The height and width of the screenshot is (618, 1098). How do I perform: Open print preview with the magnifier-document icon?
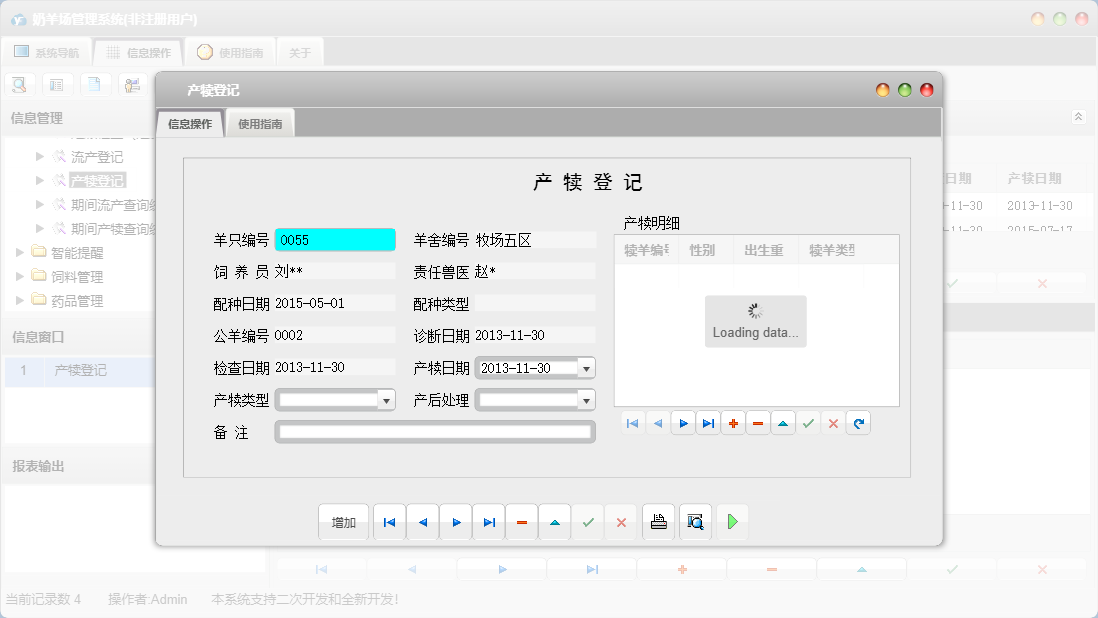click(695, 521)
